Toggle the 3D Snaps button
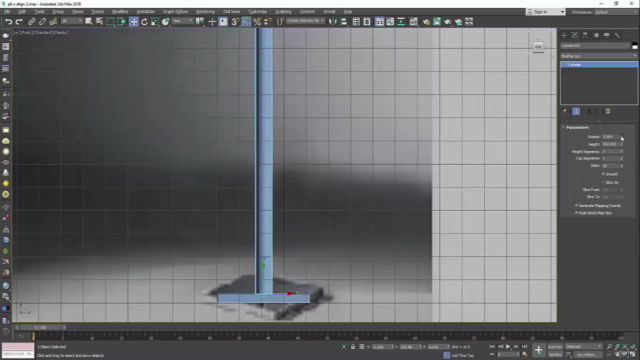This screenshot has width=640, height=360. [x=235, y=22]
